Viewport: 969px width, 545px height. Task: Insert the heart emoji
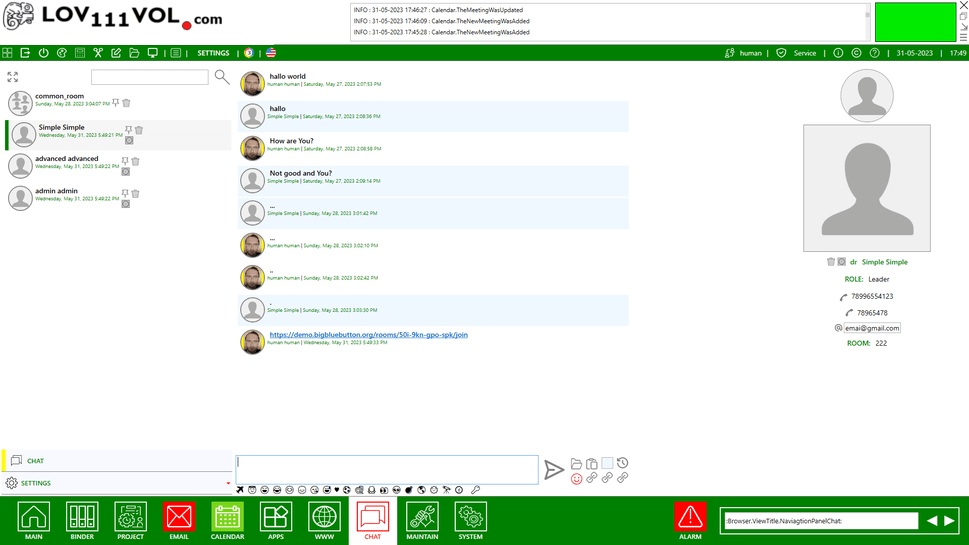(337, 490)
